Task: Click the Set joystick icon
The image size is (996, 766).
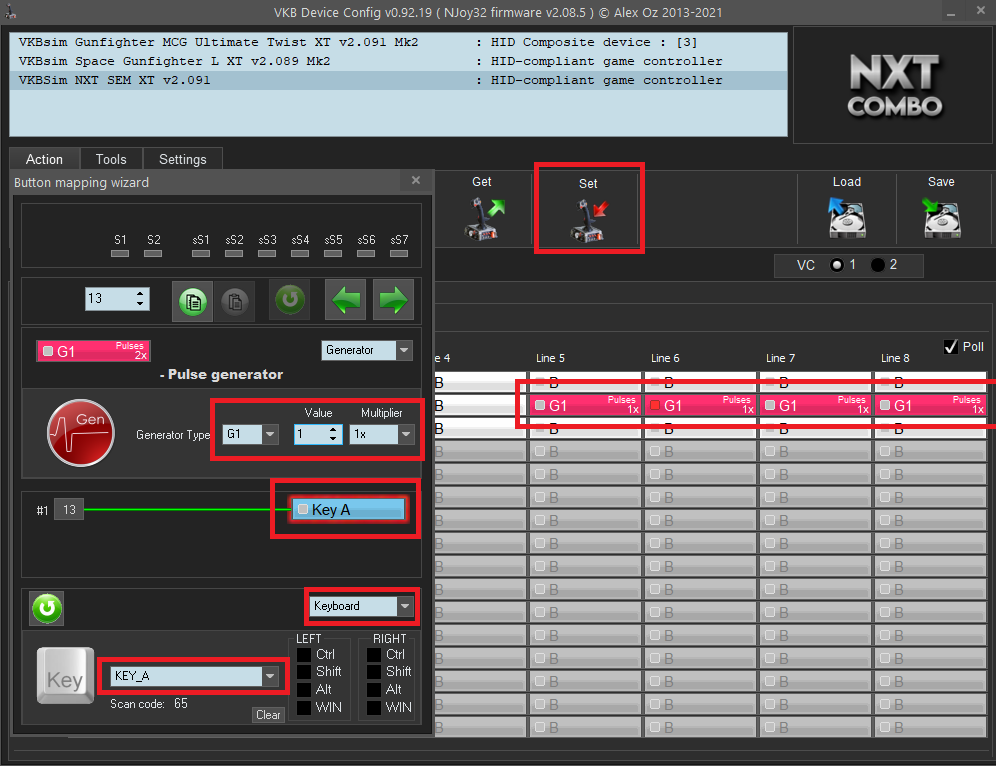Action: (588, 219)
